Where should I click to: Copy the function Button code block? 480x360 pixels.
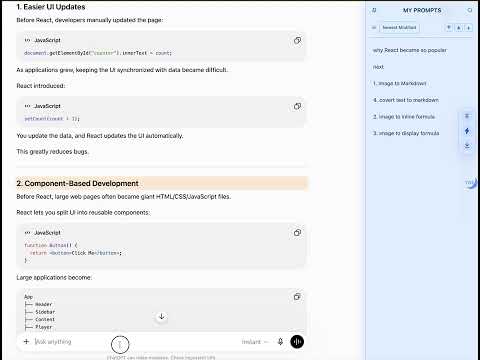coord(297,233)
